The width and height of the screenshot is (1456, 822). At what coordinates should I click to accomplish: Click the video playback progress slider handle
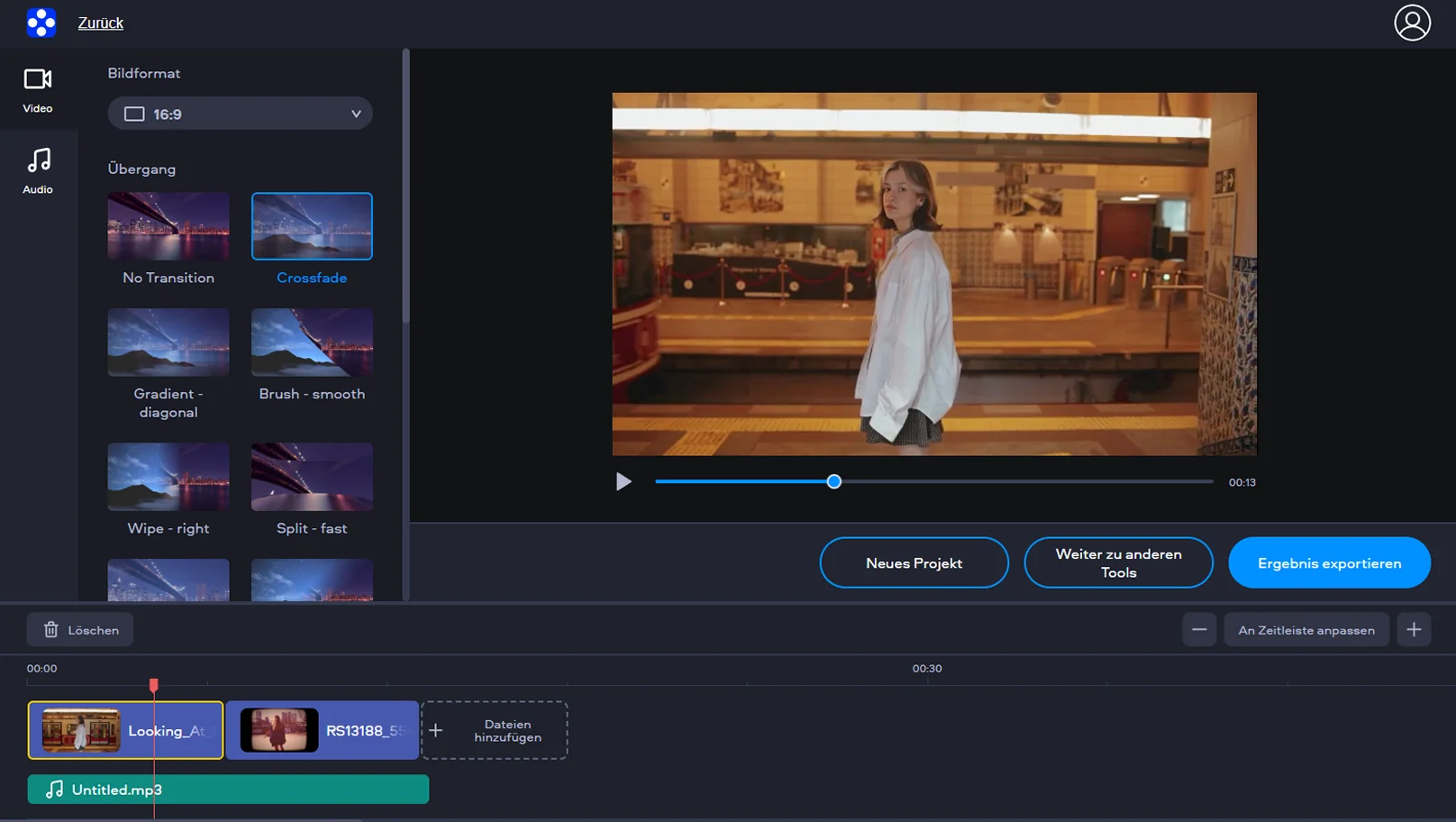pos(834,482)
